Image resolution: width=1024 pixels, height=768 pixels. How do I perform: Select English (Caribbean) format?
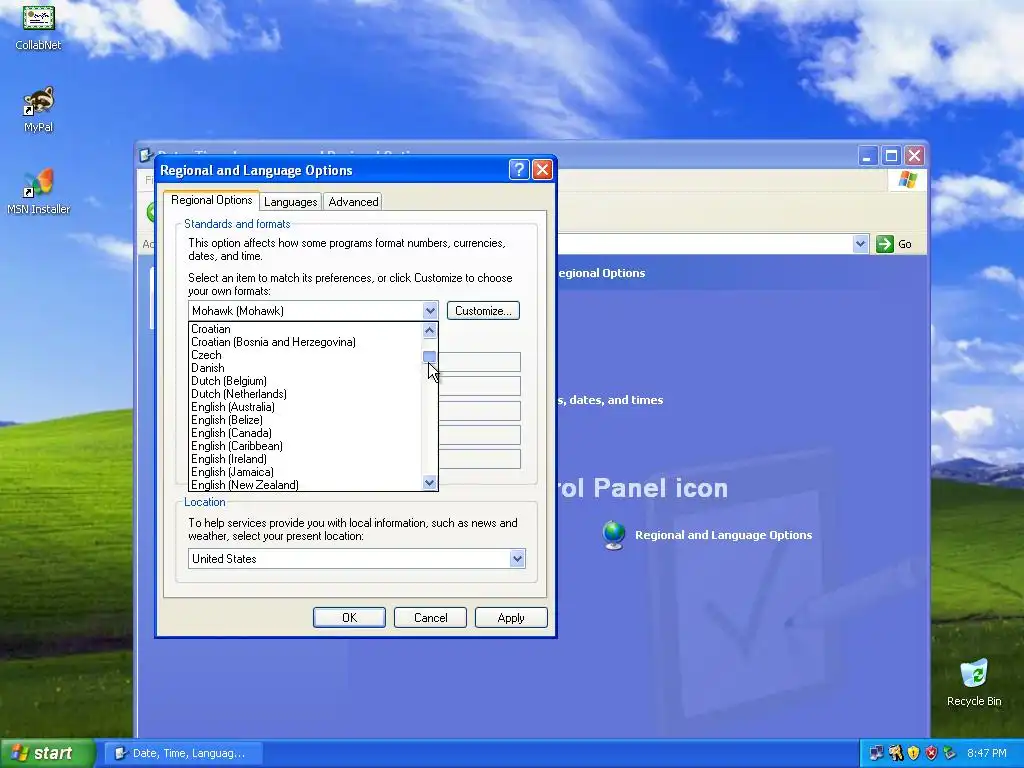point(305,447)
